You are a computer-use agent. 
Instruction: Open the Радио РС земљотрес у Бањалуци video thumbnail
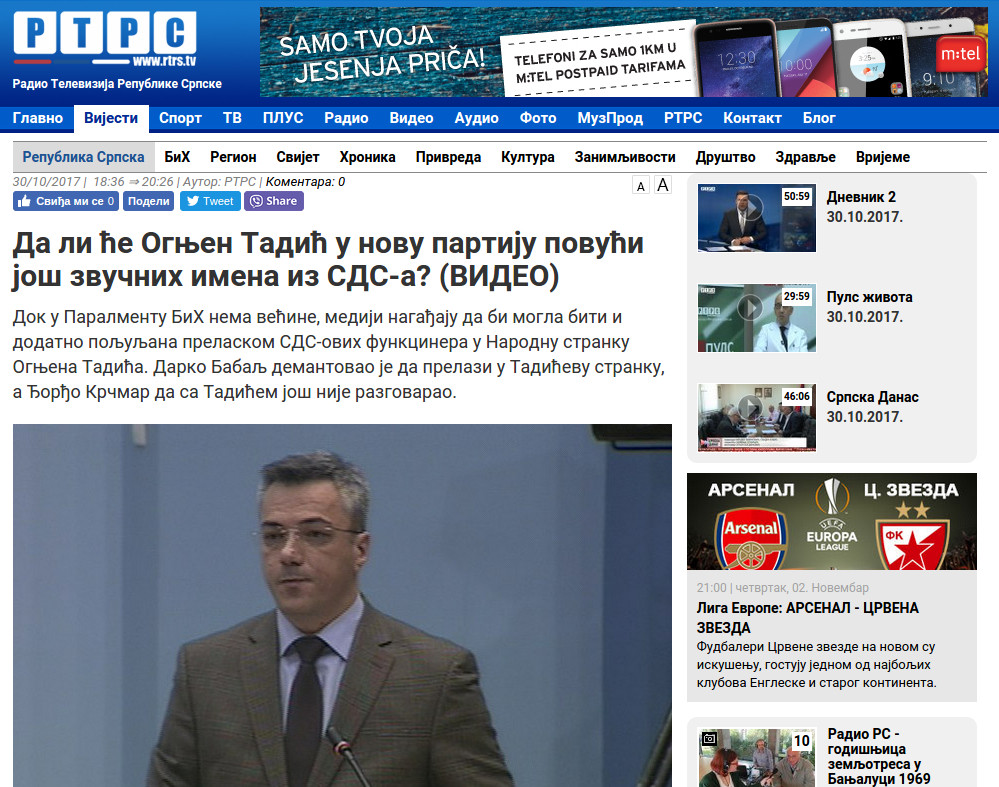coord(757,757)
